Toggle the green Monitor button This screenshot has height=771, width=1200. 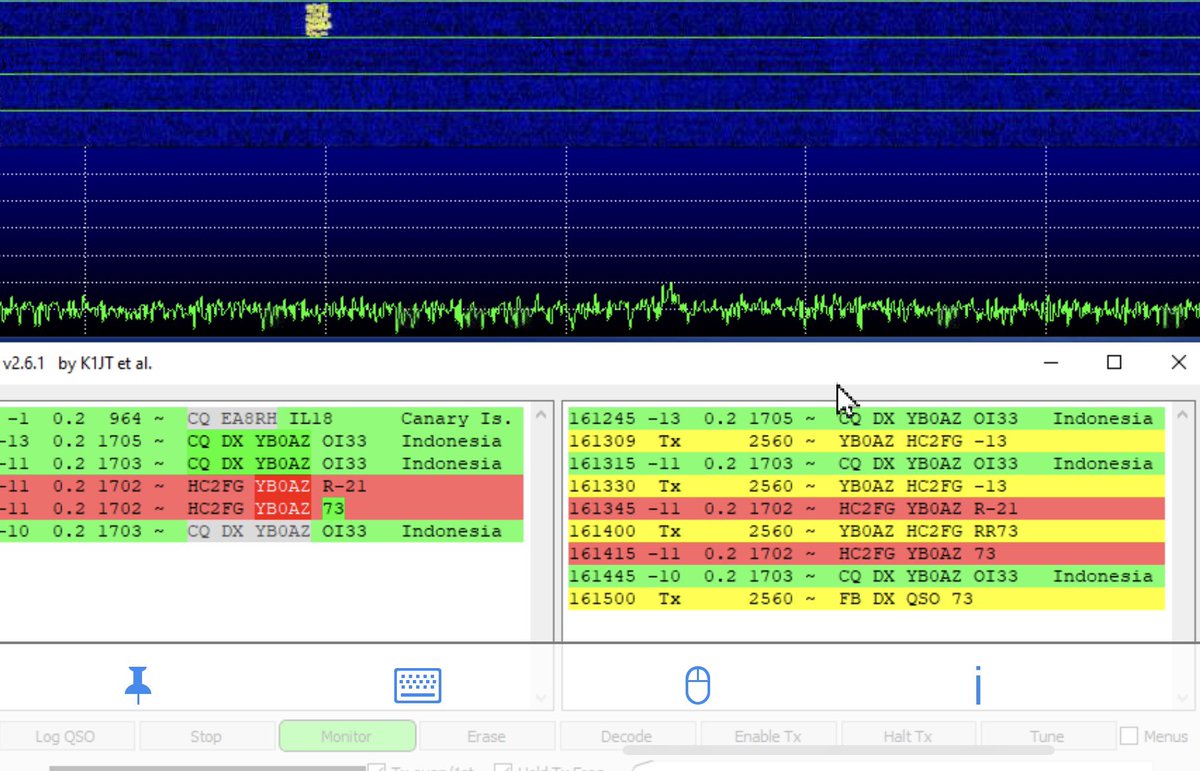(347, 736)
